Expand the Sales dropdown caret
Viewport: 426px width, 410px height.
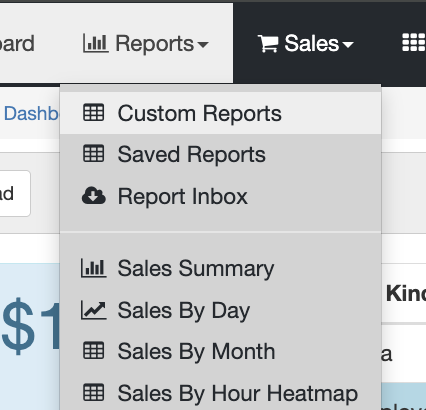pyautogui.click(x=348, y=44)
